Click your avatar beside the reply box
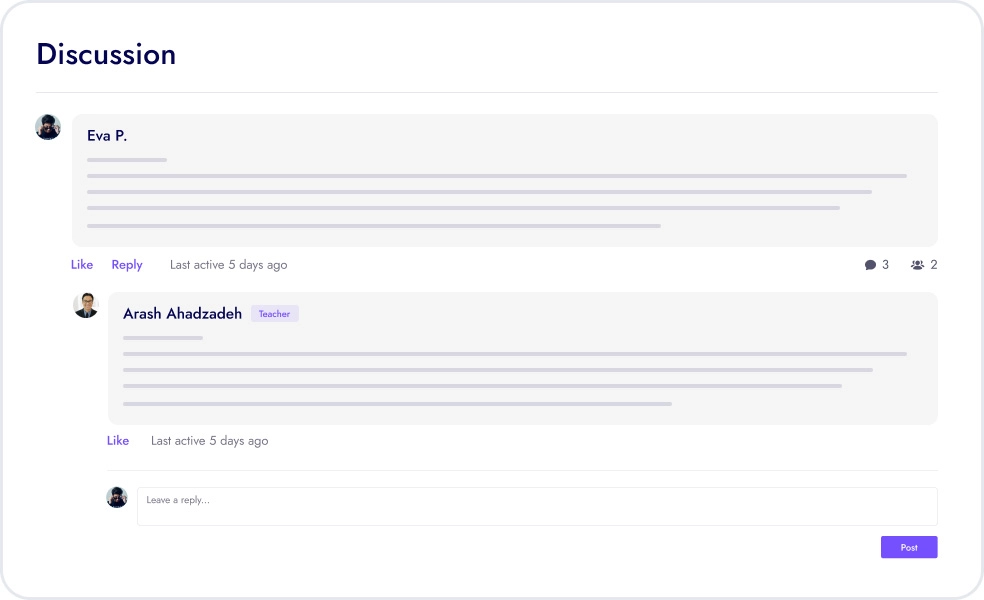This screenshot has height=600, width=984. click(x=117, y=497)
